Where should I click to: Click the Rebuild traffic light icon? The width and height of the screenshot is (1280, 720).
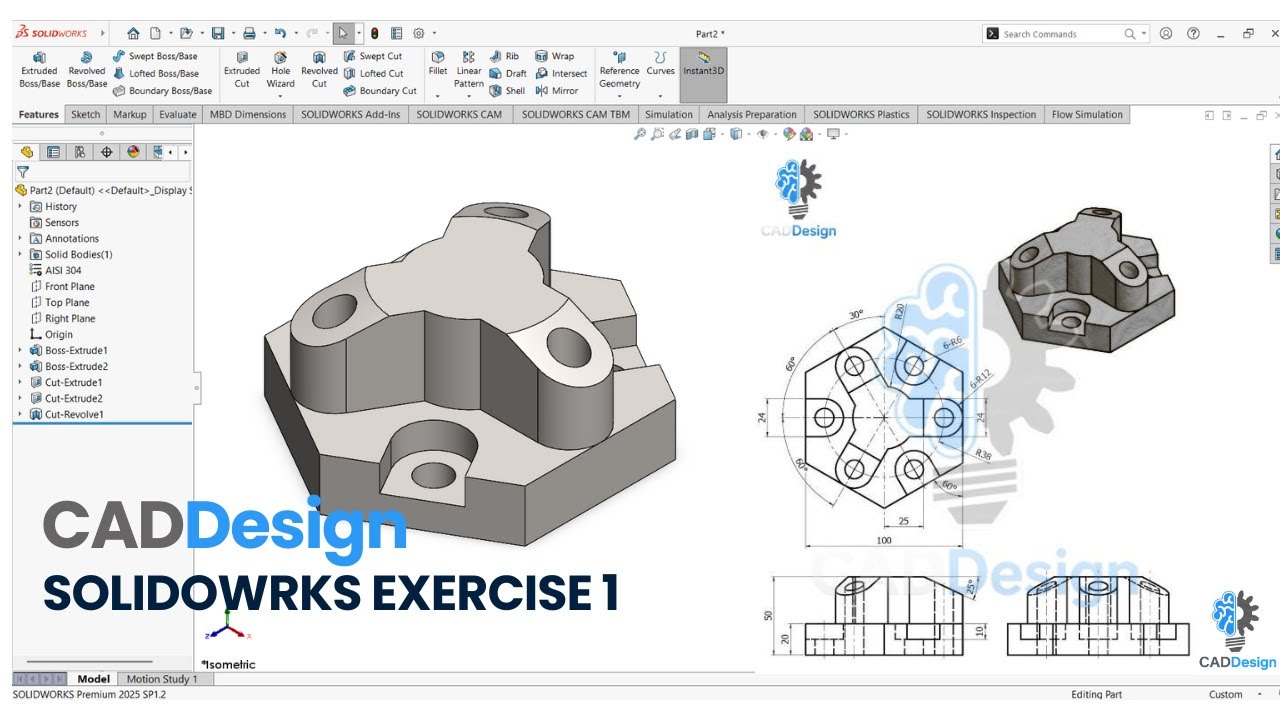375,33
